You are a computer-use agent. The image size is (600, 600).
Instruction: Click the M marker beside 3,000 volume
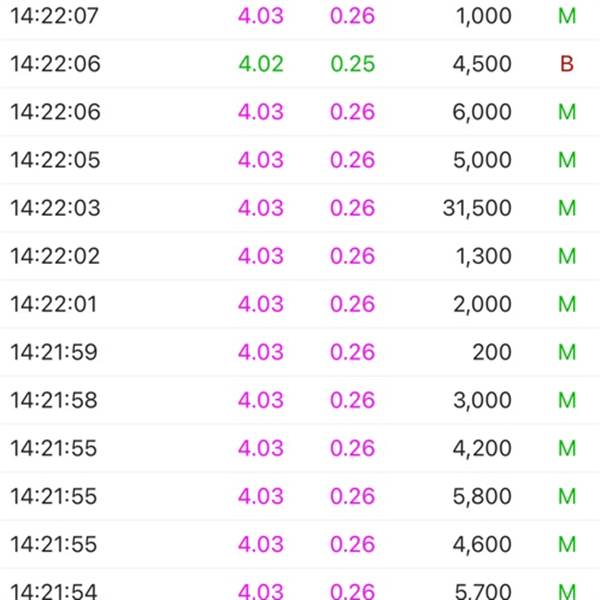[567, 400]
